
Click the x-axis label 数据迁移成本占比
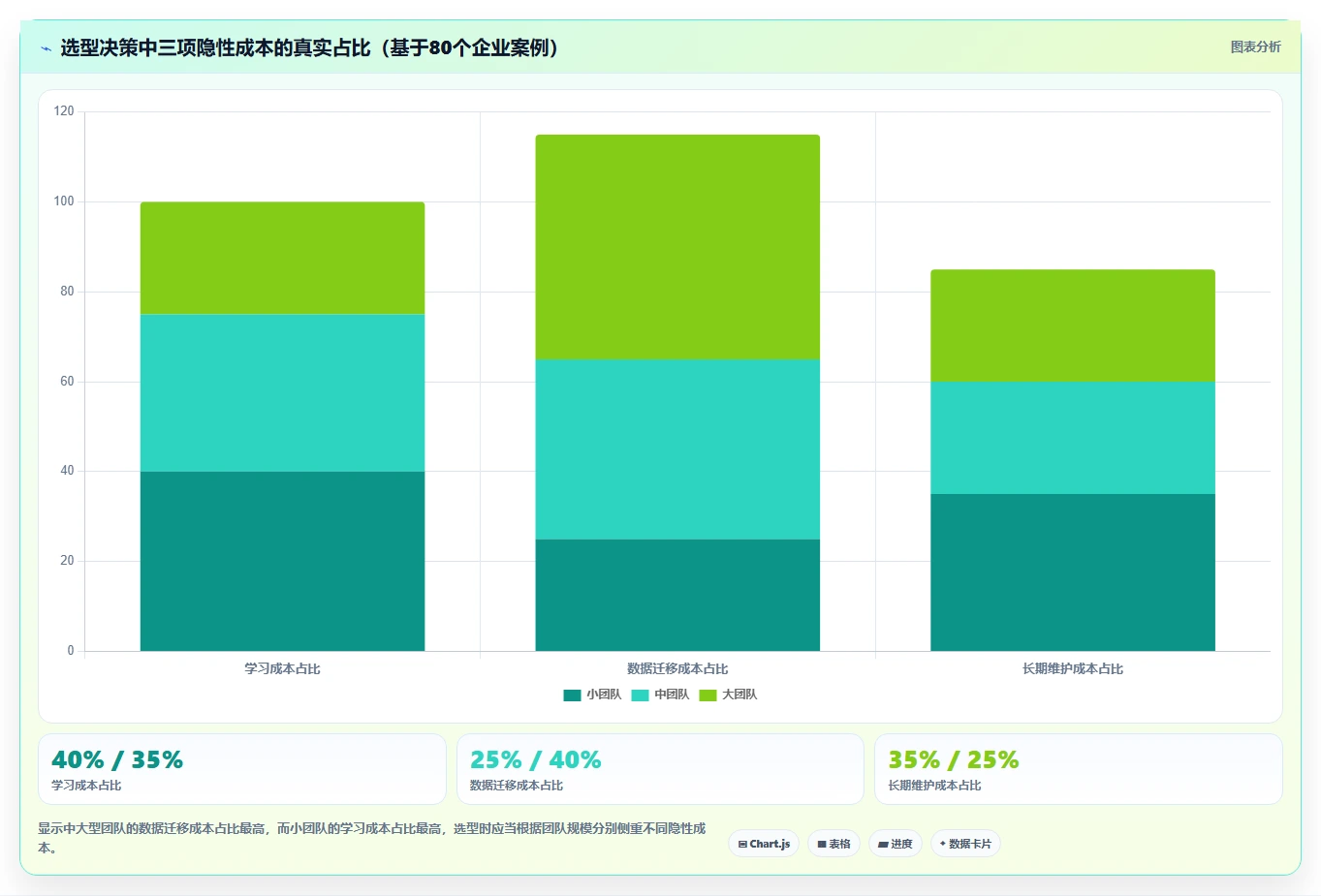(x=677, y=669)
